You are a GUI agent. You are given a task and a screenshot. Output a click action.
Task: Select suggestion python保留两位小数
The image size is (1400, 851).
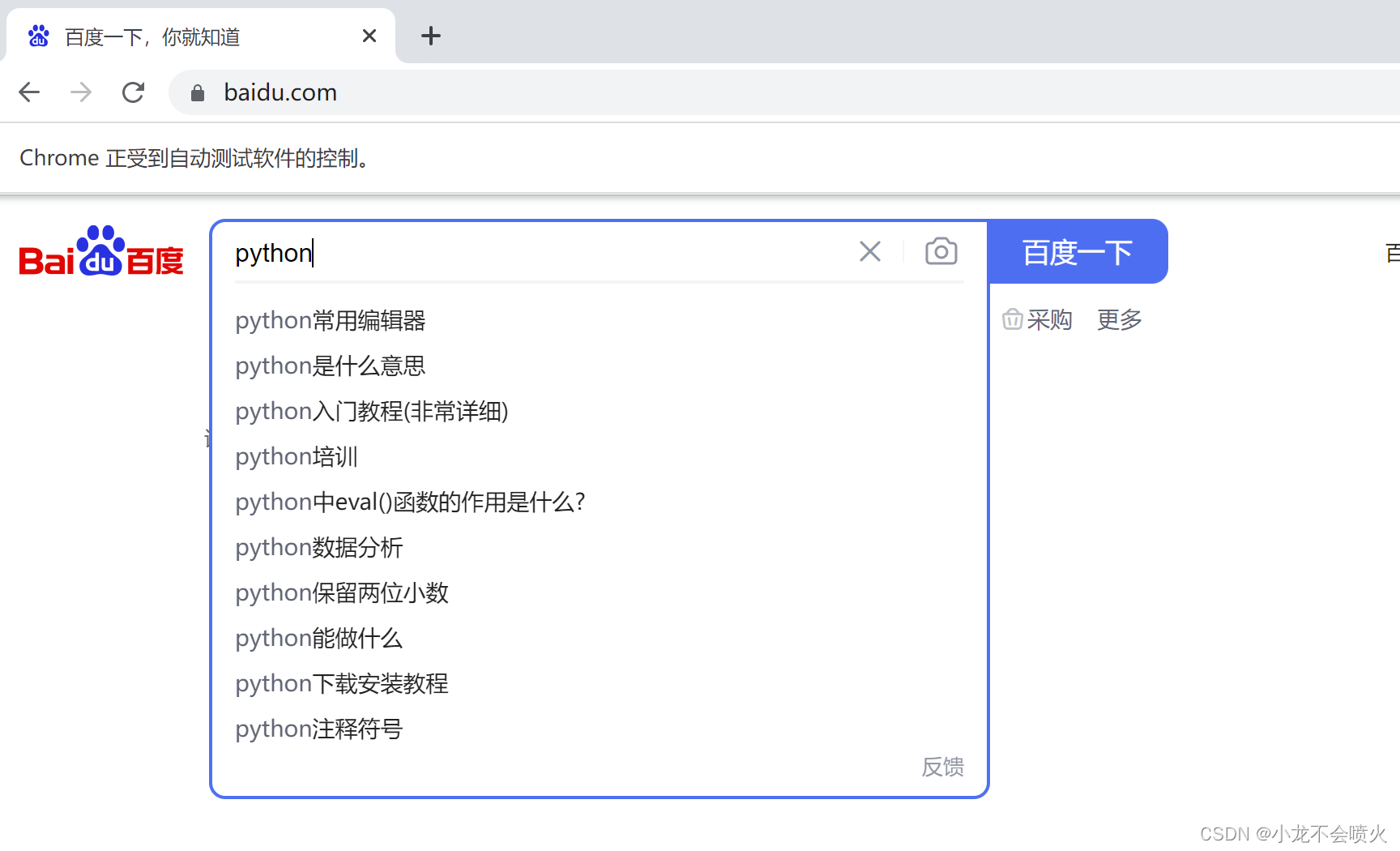(x=600, y=593)
